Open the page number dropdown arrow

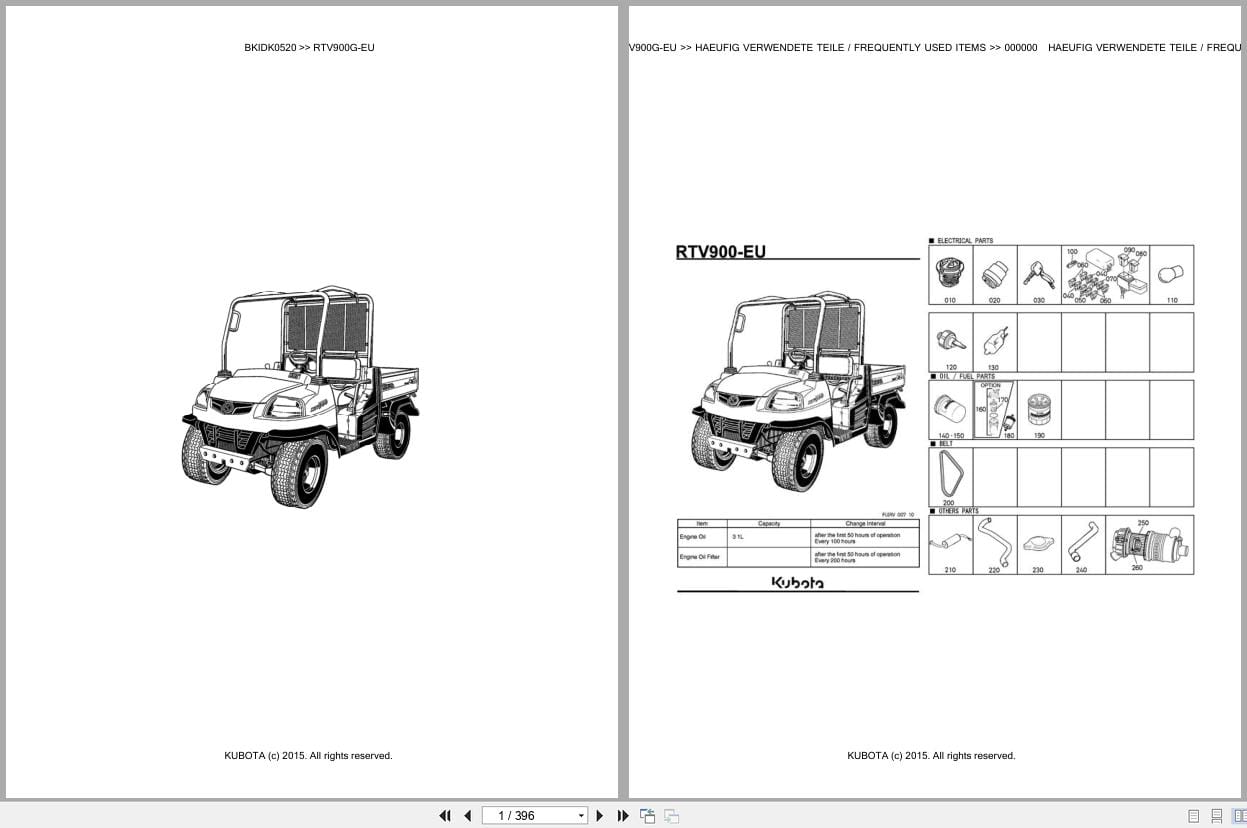(x=581, y=816)
